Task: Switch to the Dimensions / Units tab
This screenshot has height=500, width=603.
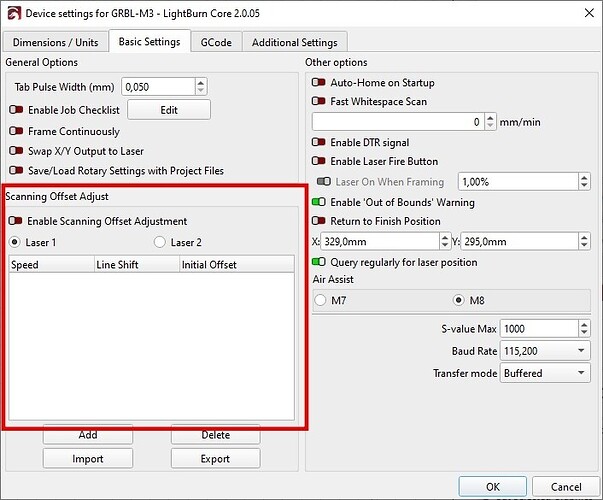Action: [55, 42]
